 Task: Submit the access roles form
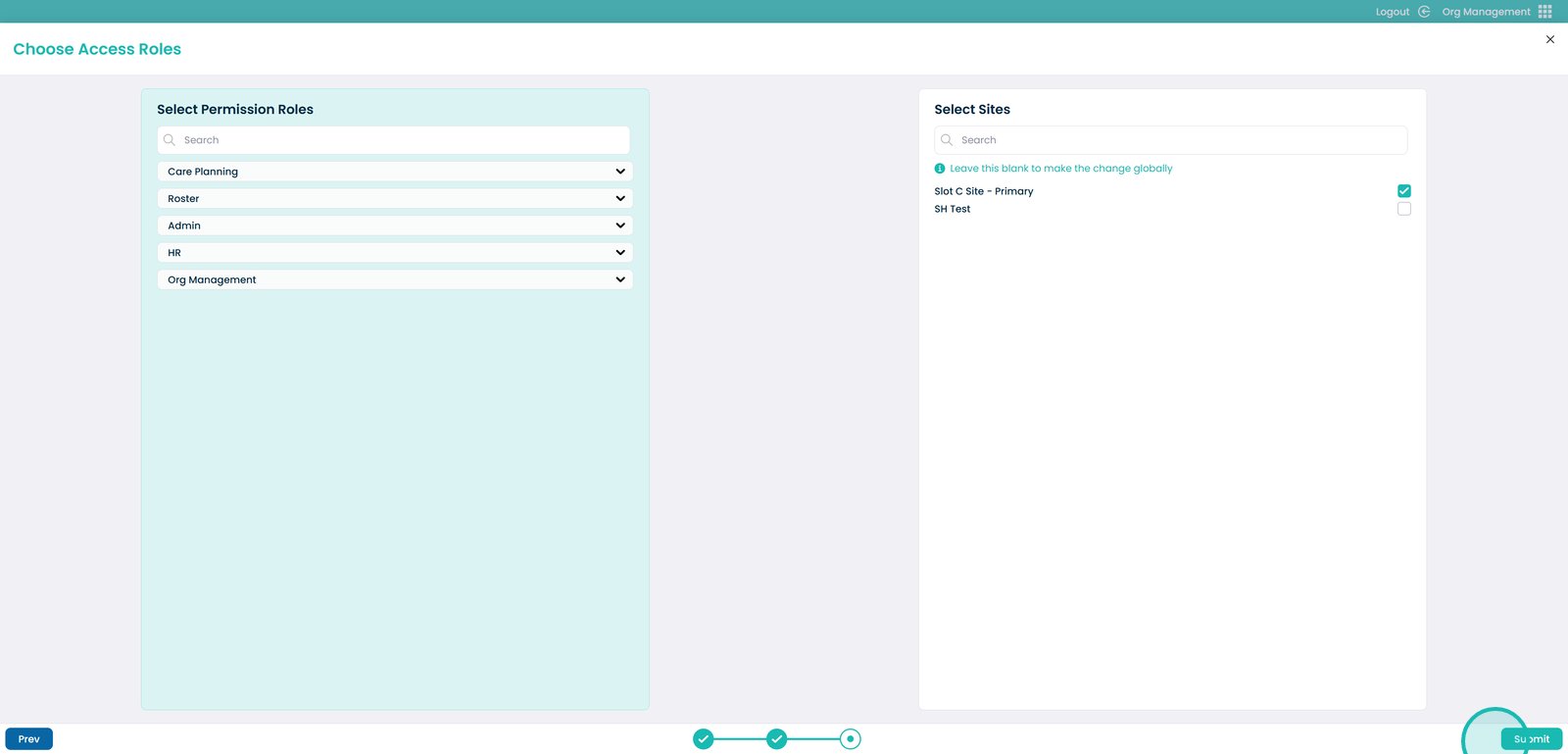[1531, 739]
